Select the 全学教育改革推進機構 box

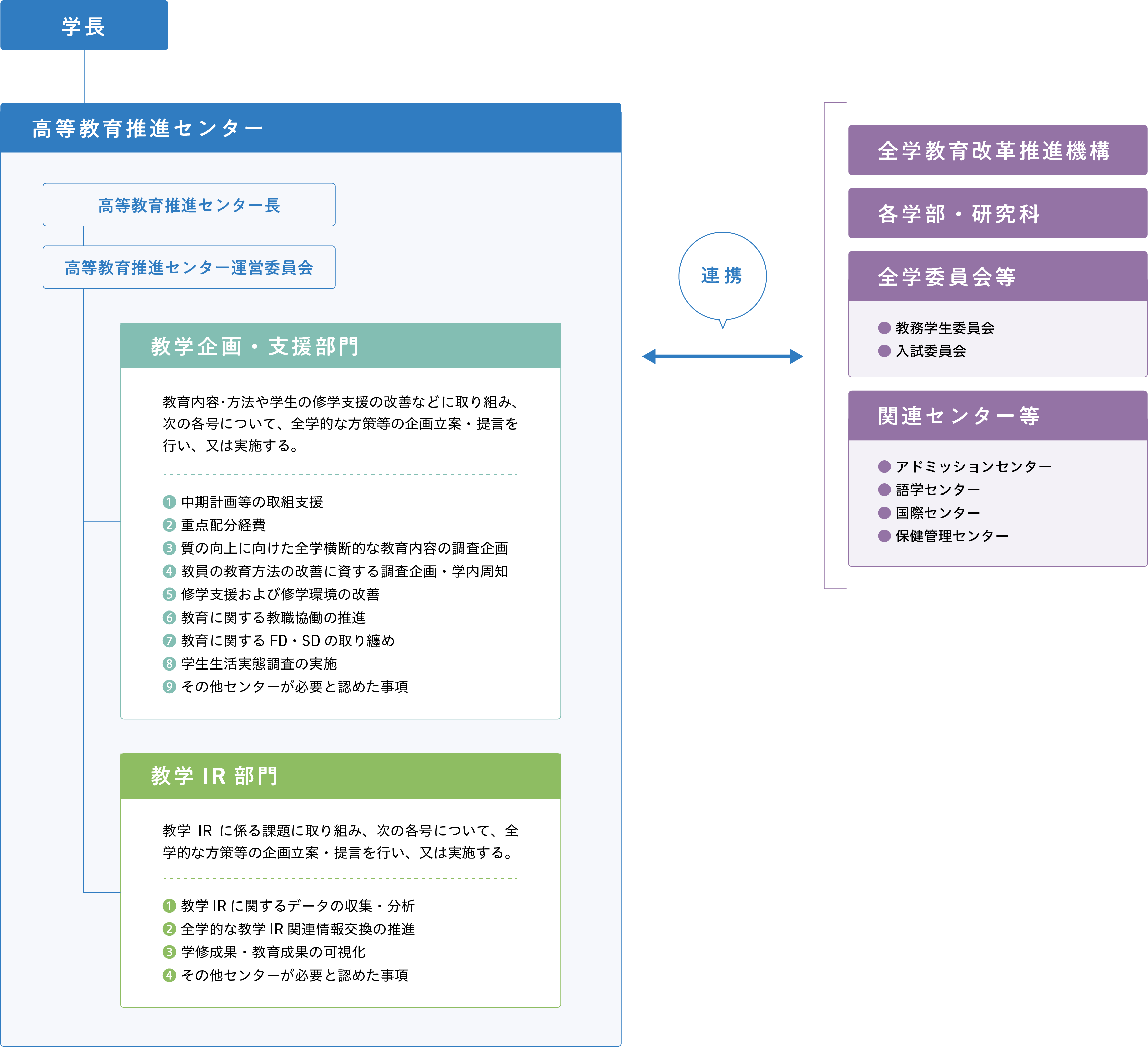997,150
